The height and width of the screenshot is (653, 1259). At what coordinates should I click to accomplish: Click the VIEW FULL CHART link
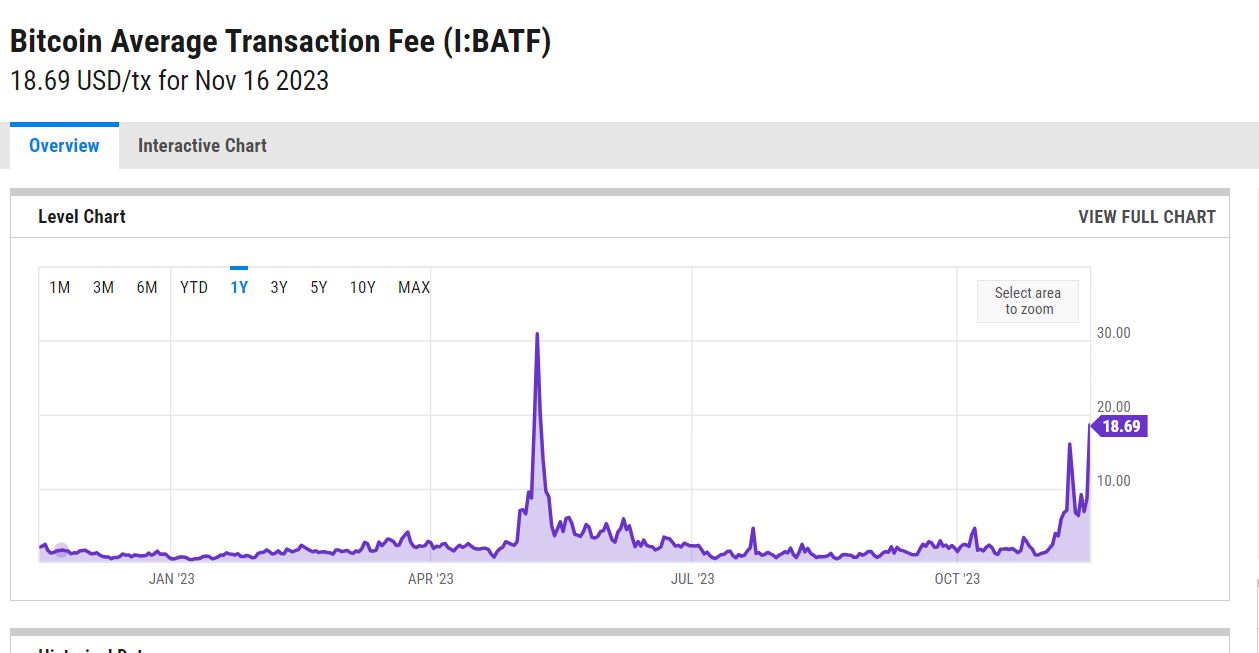(x=1146, y=217)
